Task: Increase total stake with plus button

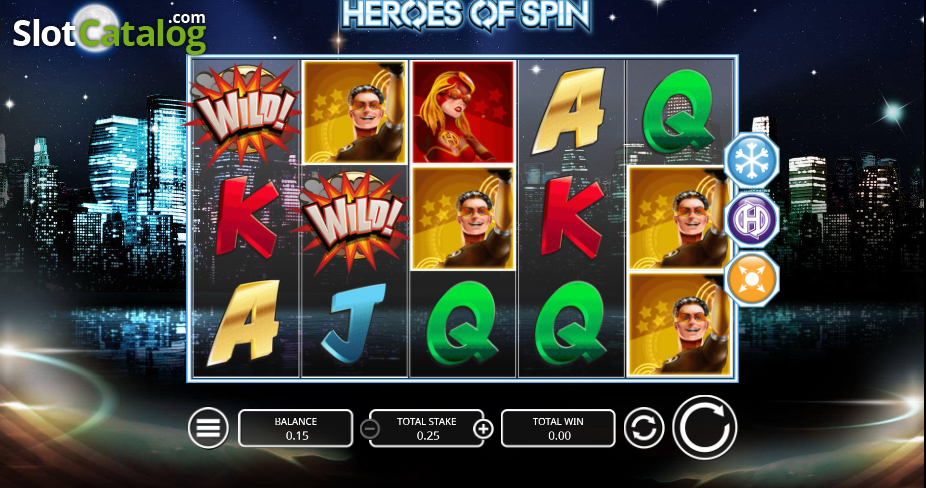Action: click(x=483, y=428)
